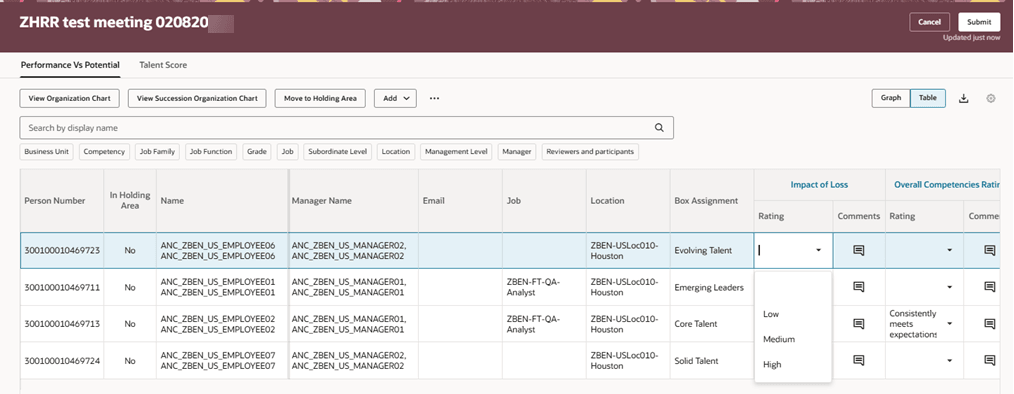Viewport: 1014px width, 394px height.
Task: Open the Competency filter chip
Action: pyautogui.click(x=105, y=151)
